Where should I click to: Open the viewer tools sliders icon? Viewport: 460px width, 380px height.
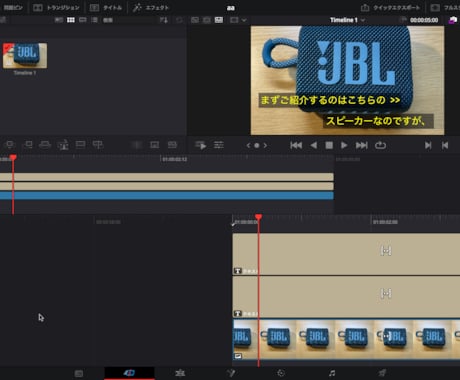pyautogui.click(x=219, y=145)
